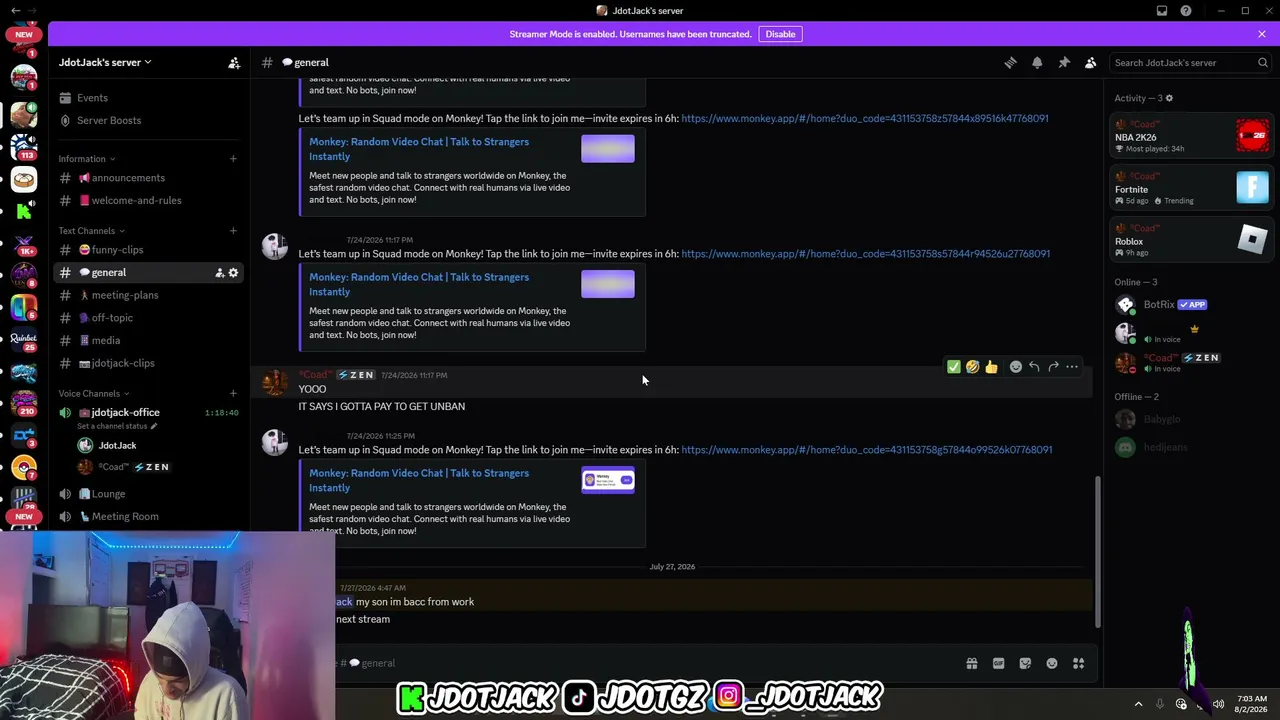The width and height of the screenshot is (1280, 720).
Task: Open the Inbox icon in title bar
Action: (1162, 11)
